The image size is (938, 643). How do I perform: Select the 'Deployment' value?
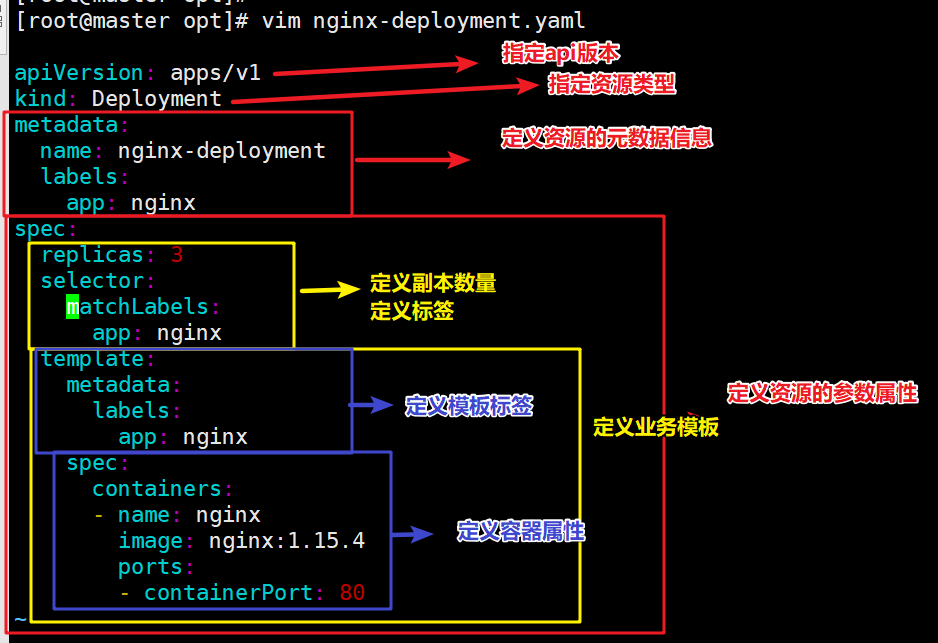pyautogui.click(x=157, y=99)
